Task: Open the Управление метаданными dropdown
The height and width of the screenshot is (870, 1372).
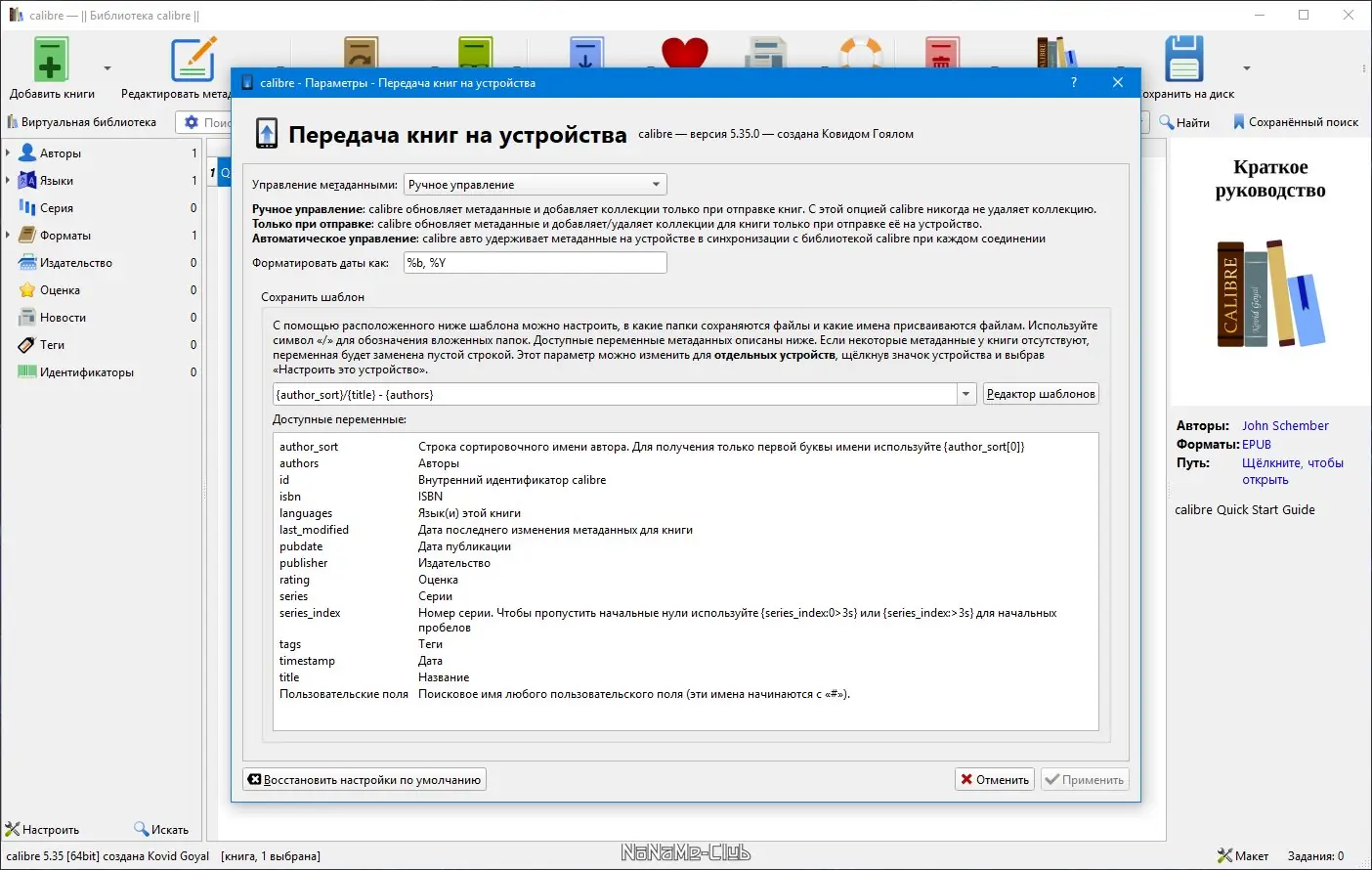Action: tap(536, 185)
